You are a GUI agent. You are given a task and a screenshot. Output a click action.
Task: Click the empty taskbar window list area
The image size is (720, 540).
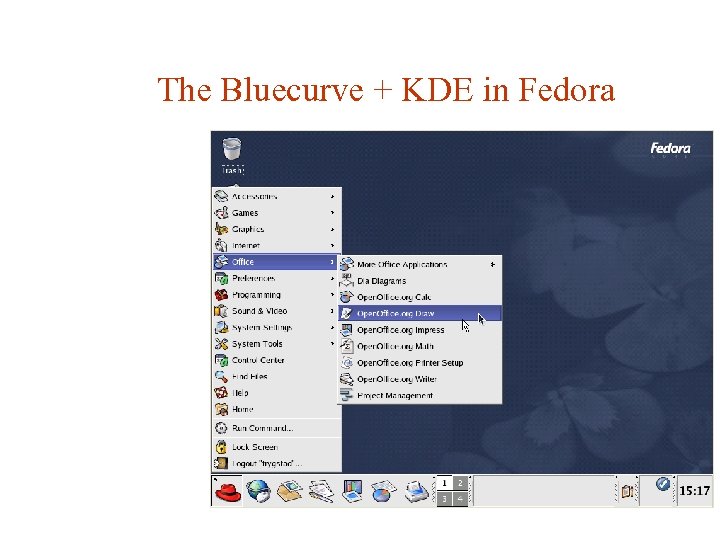pos(544,491)
